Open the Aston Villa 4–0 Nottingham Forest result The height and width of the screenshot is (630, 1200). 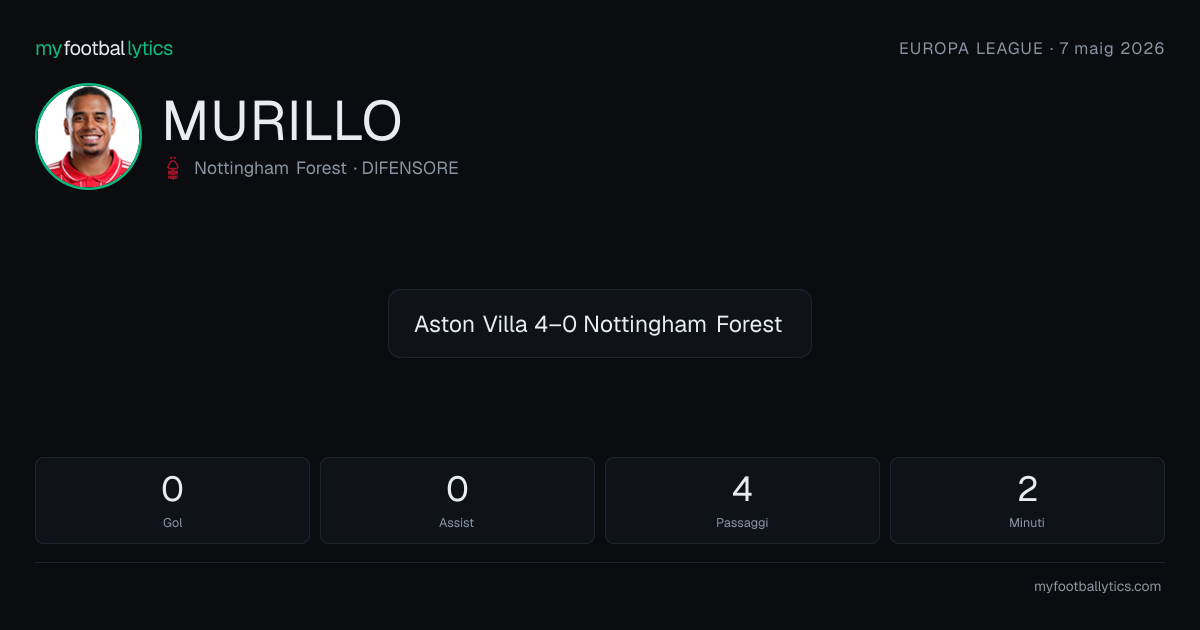[x=599, y=323]
